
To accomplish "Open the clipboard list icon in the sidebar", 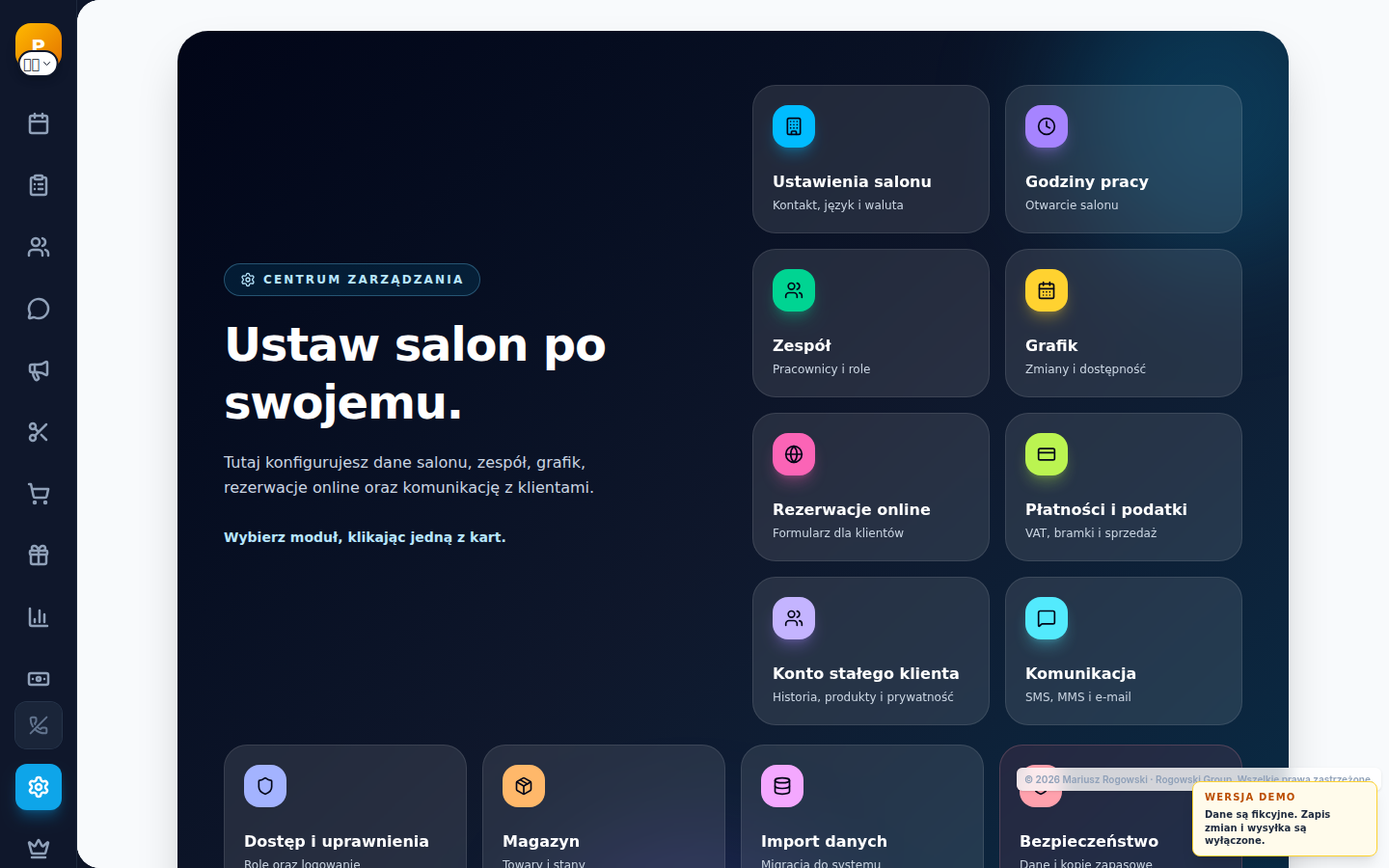I will tap(39, 185).
